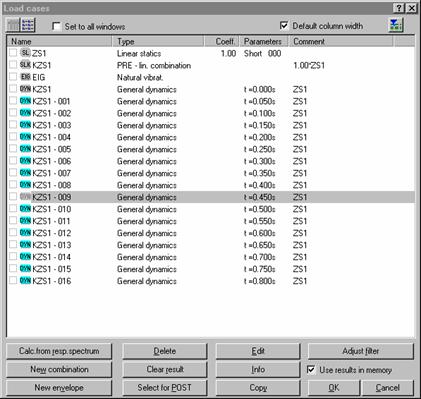Click DYN icon of KZS1 - 016
Image resolution: width=421 pixels, height=399 pixels.
pyautogui.click(x=25, y=281)
